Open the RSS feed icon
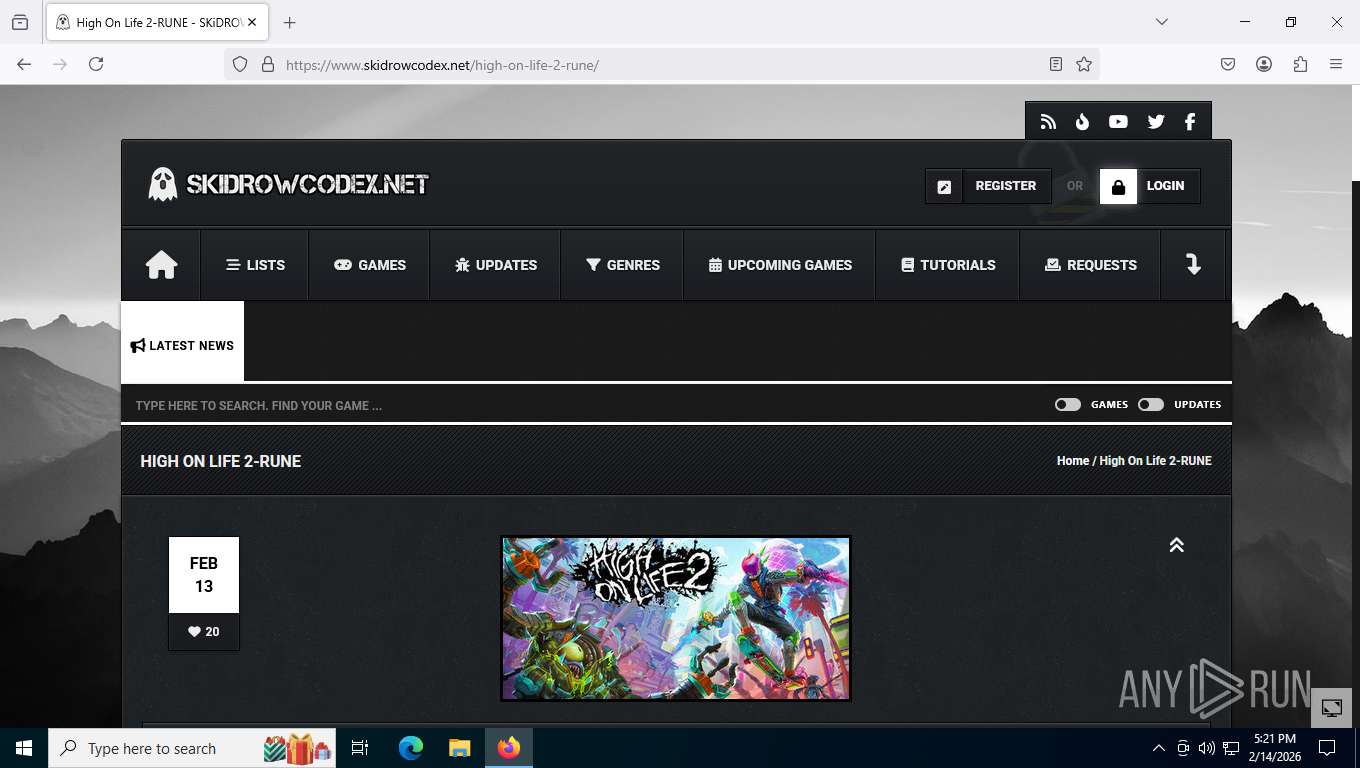 tap(1048, 122)
